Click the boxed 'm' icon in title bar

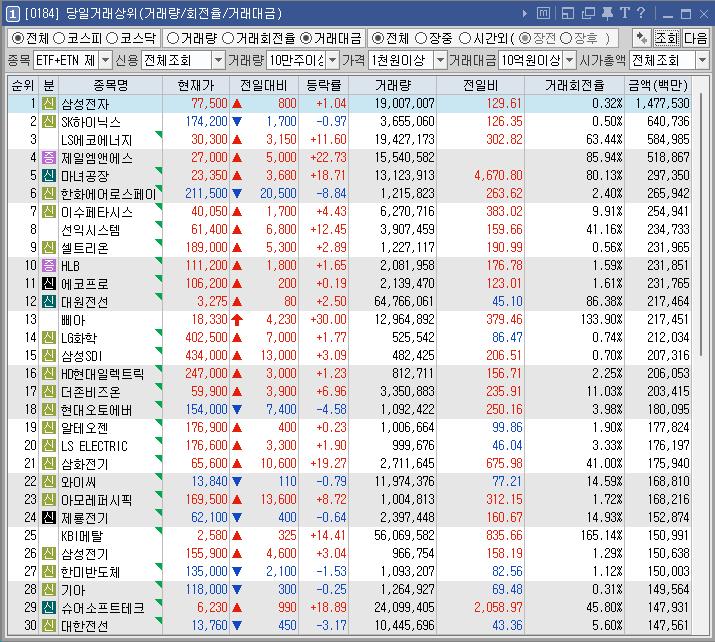click(543, 13)
